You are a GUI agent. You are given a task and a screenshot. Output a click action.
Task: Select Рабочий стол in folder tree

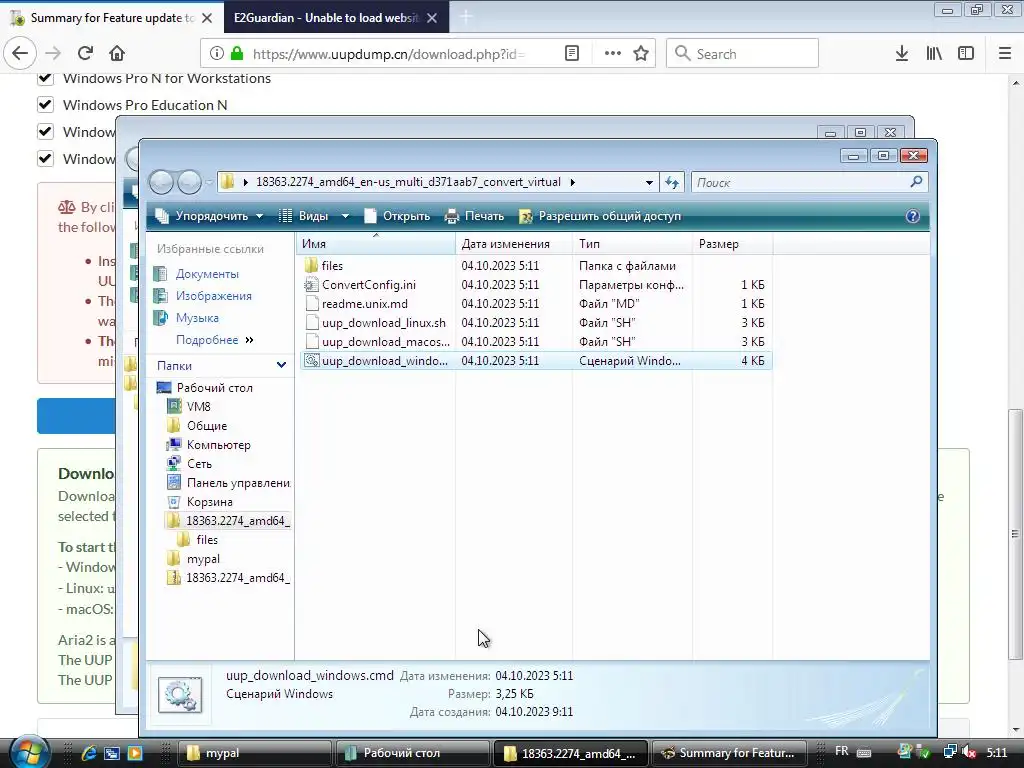click(x=214, y=388)
